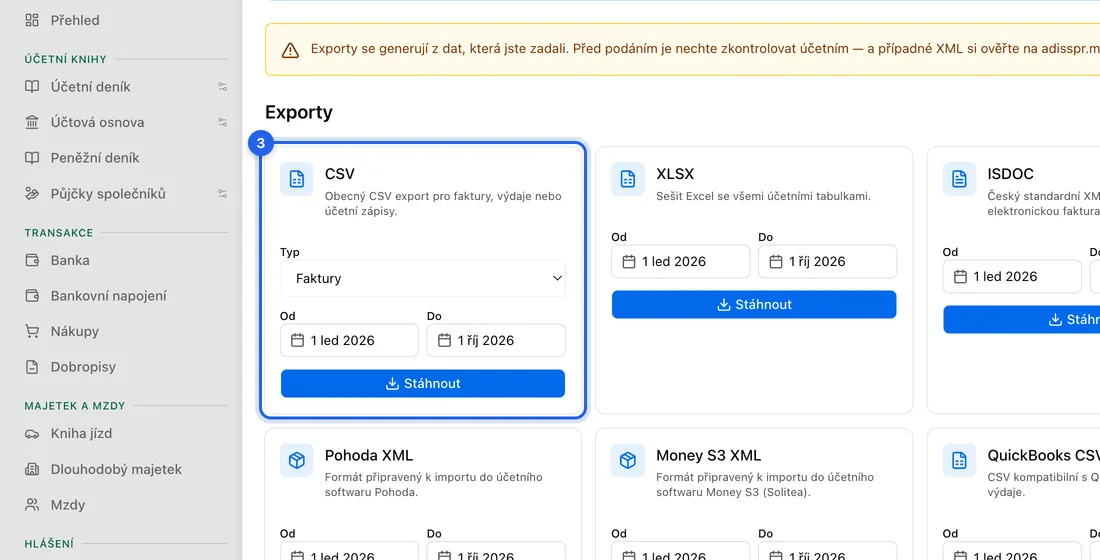Open Účetní deník page
The height and width of the screenshot is (560, 1100).
pos(90,87)
